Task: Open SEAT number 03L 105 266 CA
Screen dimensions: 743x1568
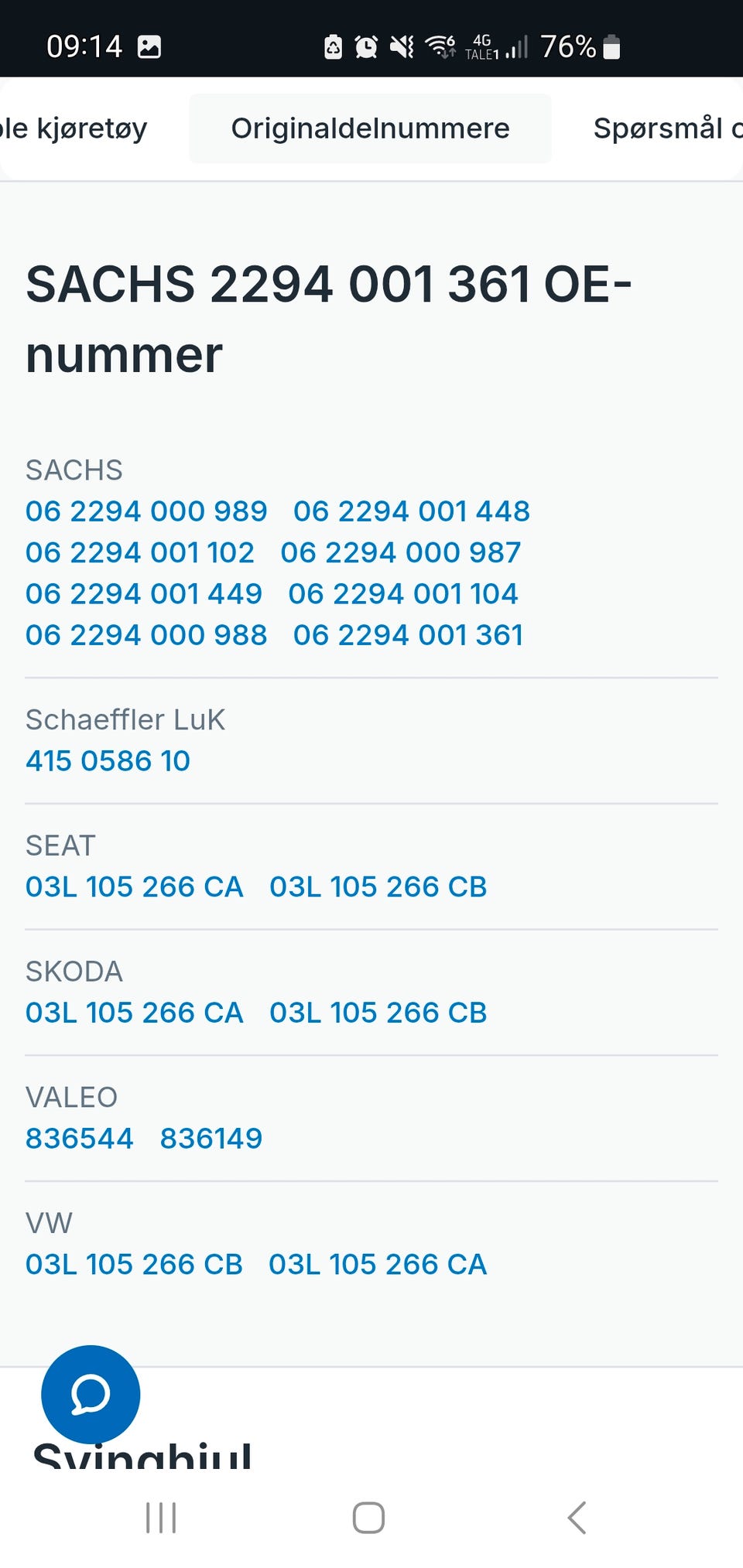Action: 135,887
